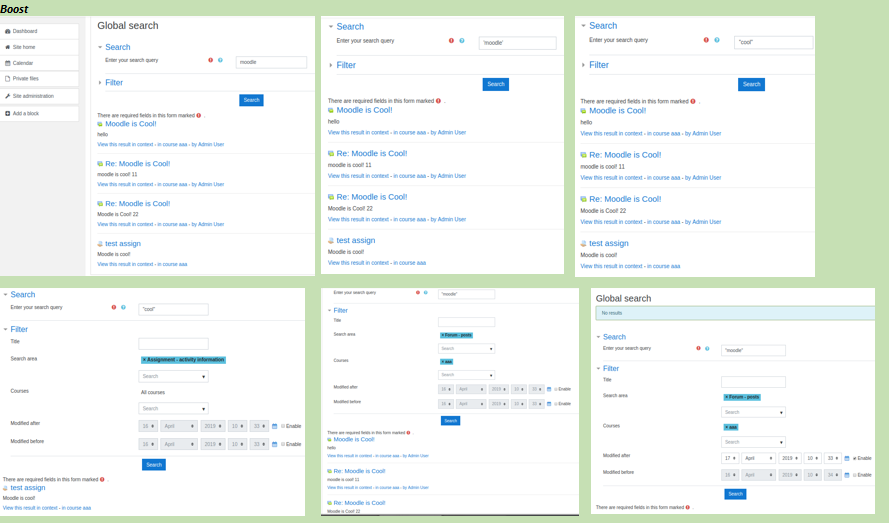Click query field in No results panel
This screenshot has height=523, width=889.
click(753, 351)
